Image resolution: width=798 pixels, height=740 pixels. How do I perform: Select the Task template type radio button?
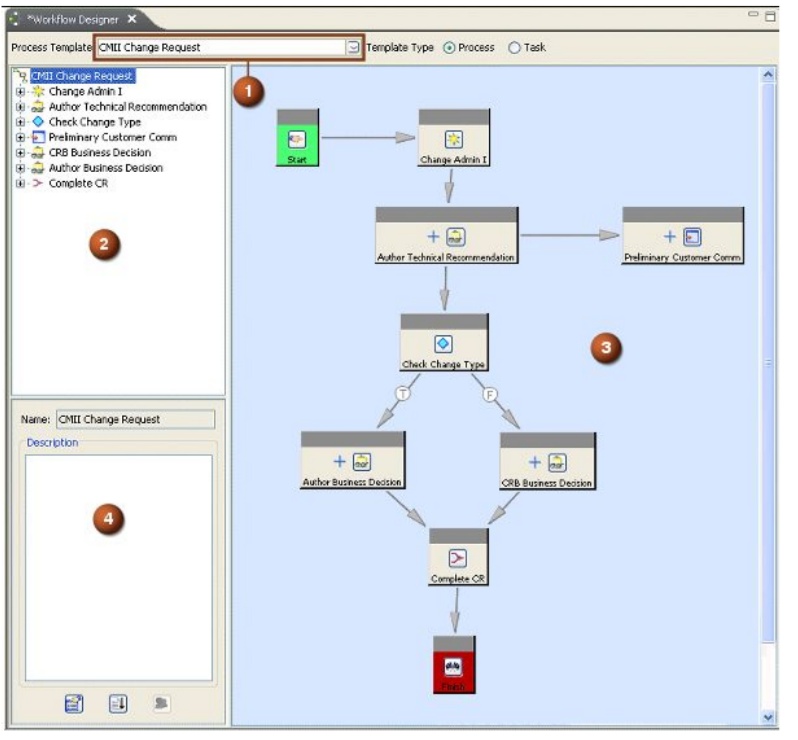click(x=514, y=48)
